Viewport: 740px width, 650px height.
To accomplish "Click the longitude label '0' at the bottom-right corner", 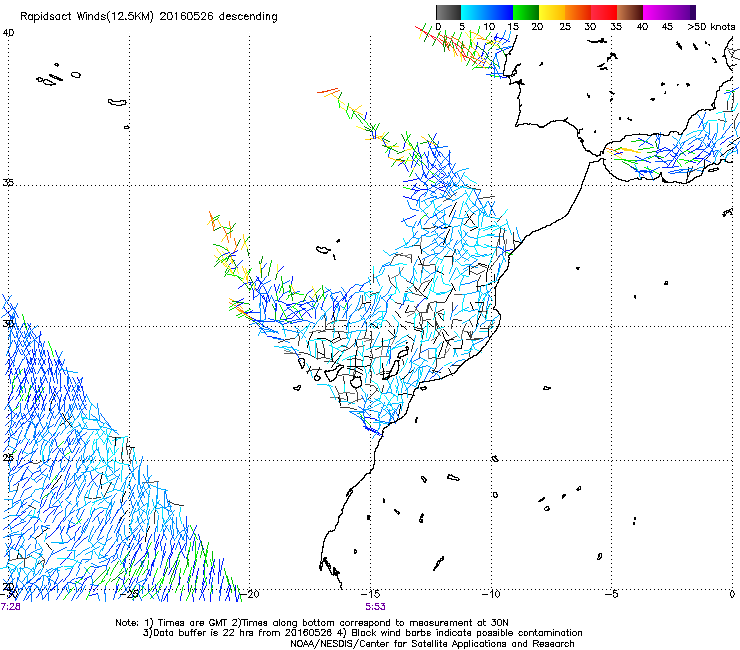I will tap(732, 594).
